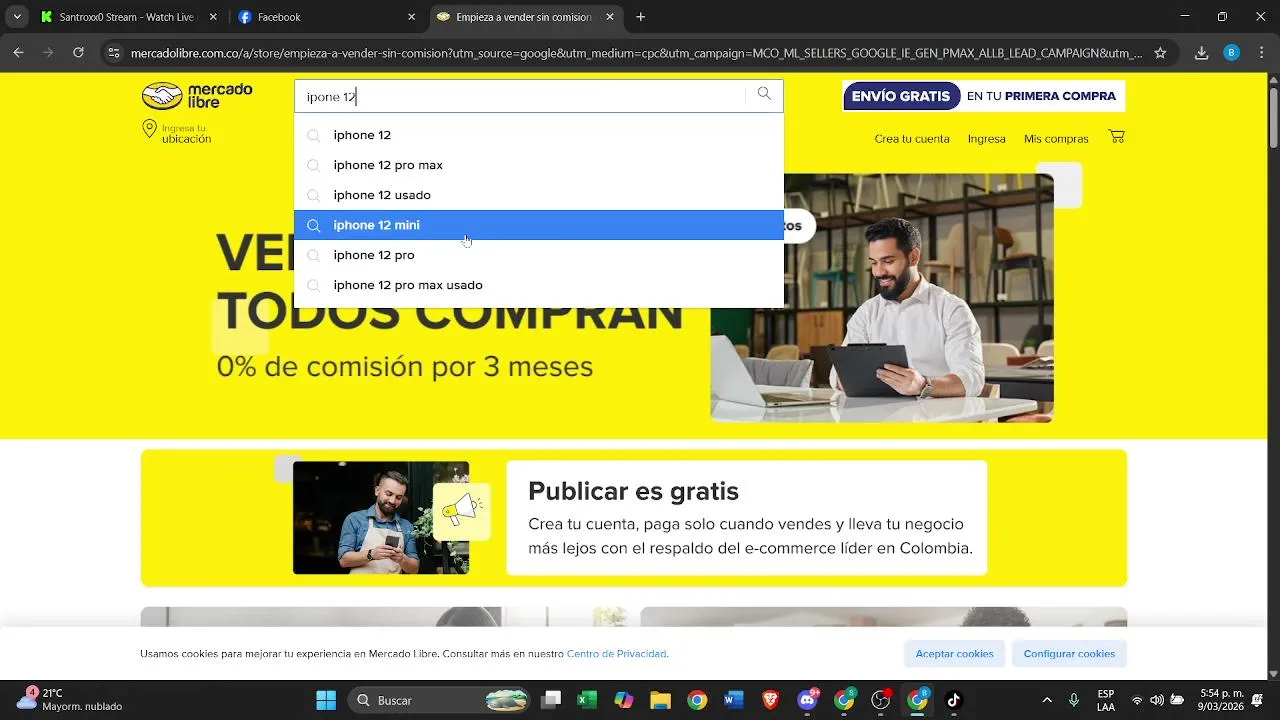The image size is (1280, 720).
Task: Open TikTok from the taskbar
Action: coord(954,700)
